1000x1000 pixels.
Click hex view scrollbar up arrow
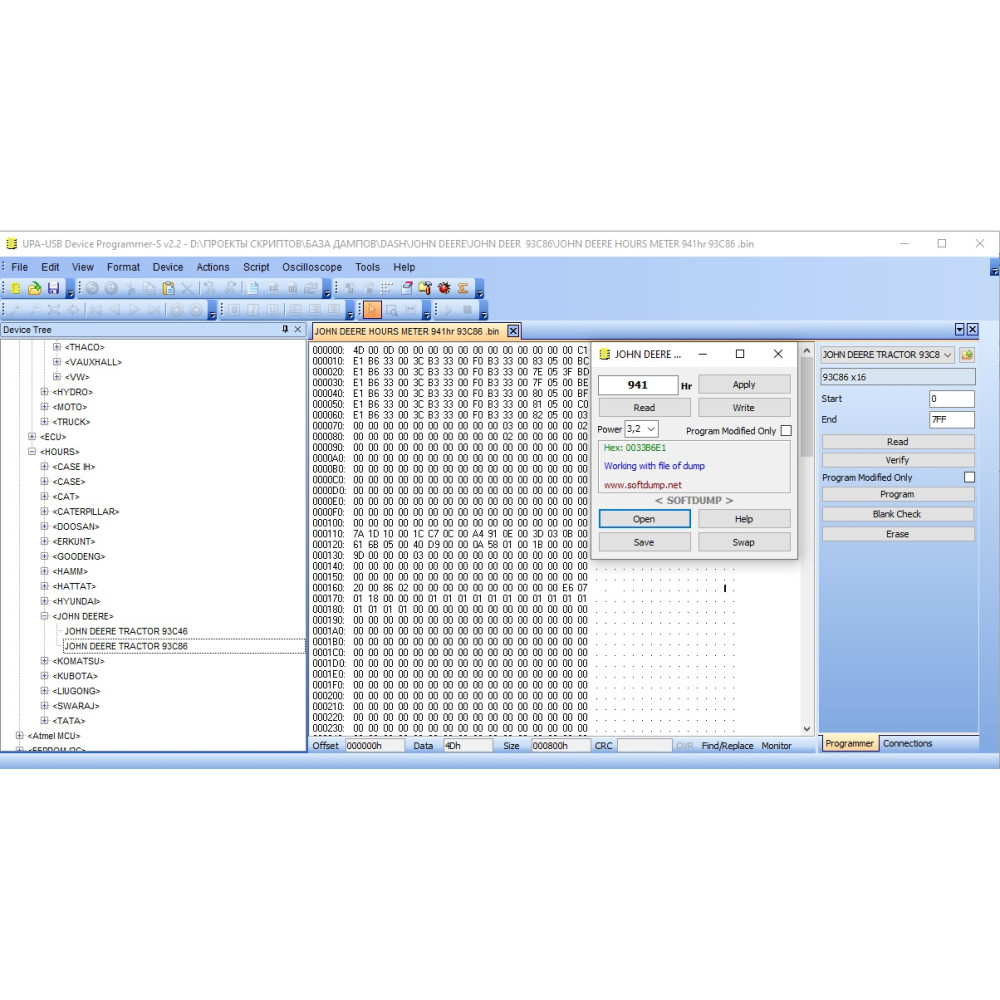click(807, 350)
